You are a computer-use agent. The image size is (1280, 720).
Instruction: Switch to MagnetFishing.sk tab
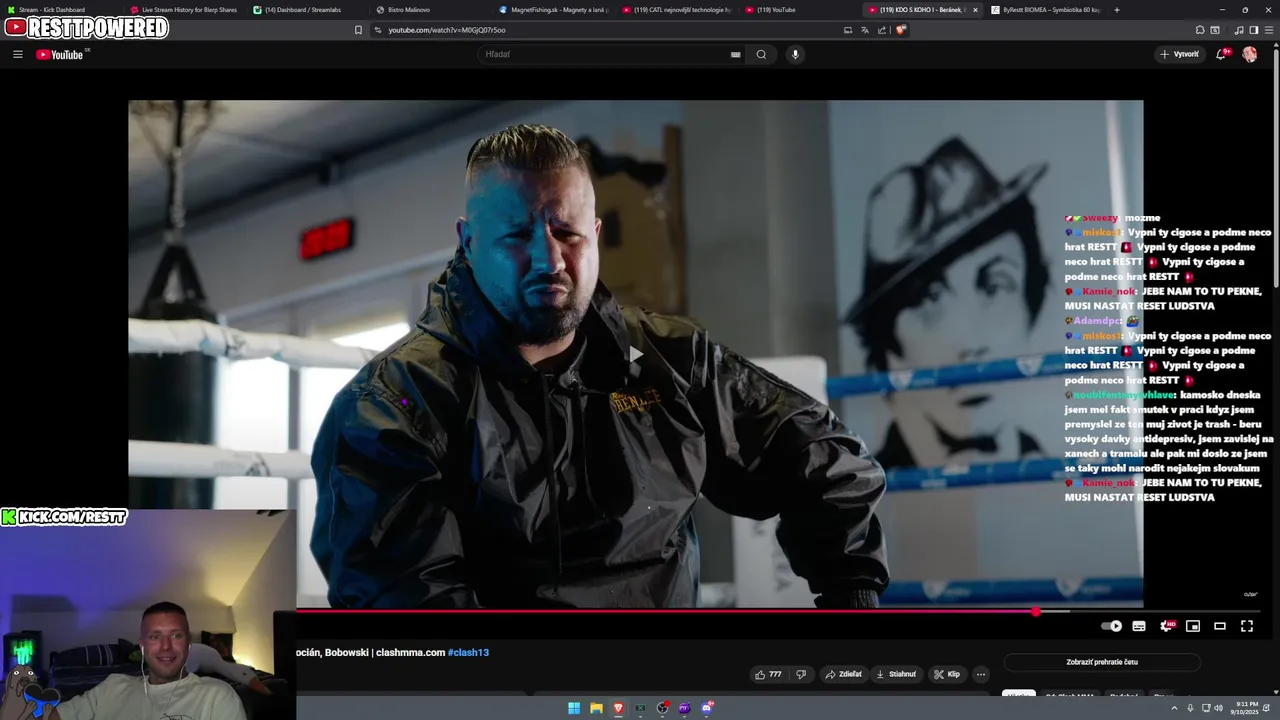[553, 9]
